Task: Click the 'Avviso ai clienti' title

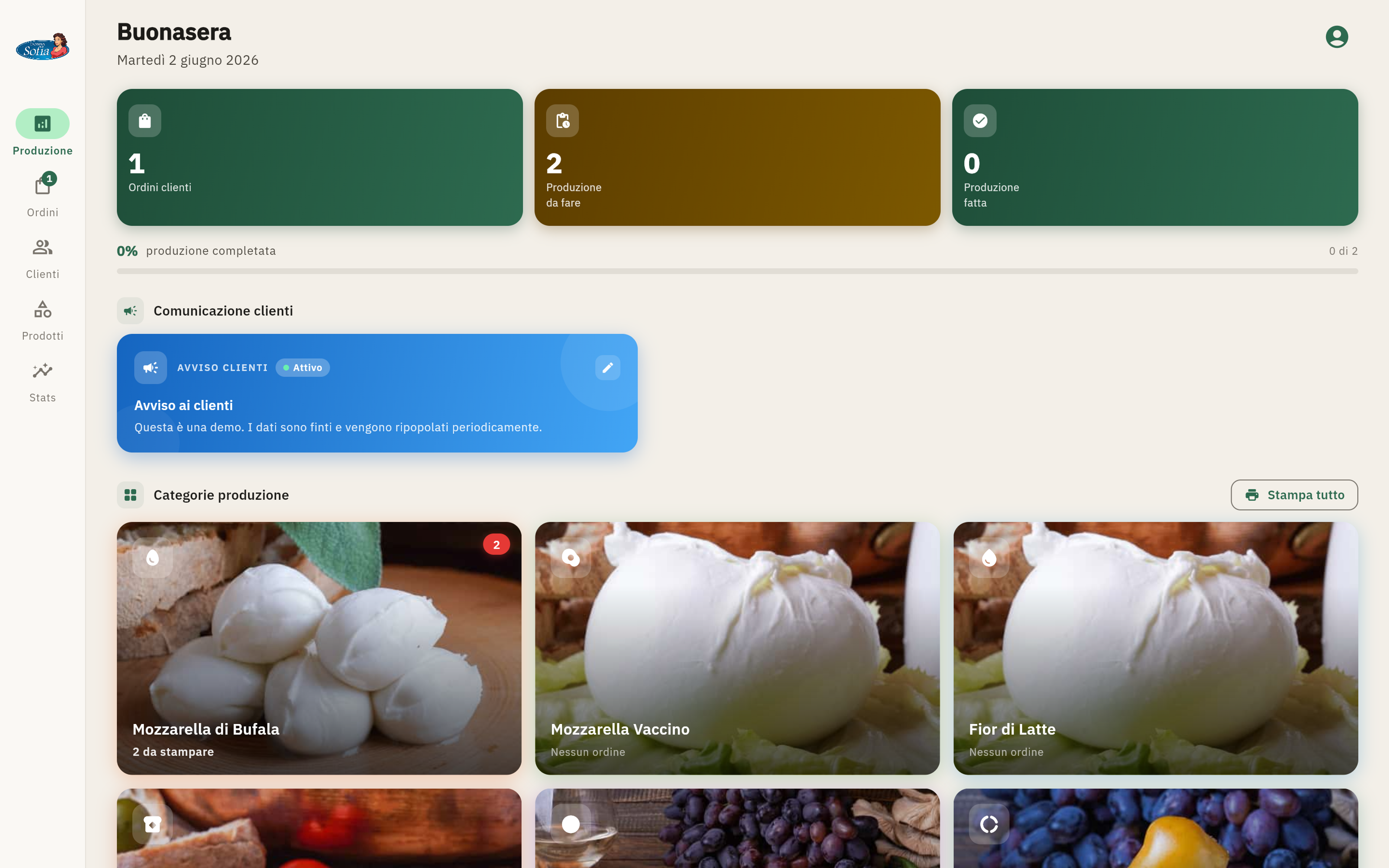Action: 184,405
